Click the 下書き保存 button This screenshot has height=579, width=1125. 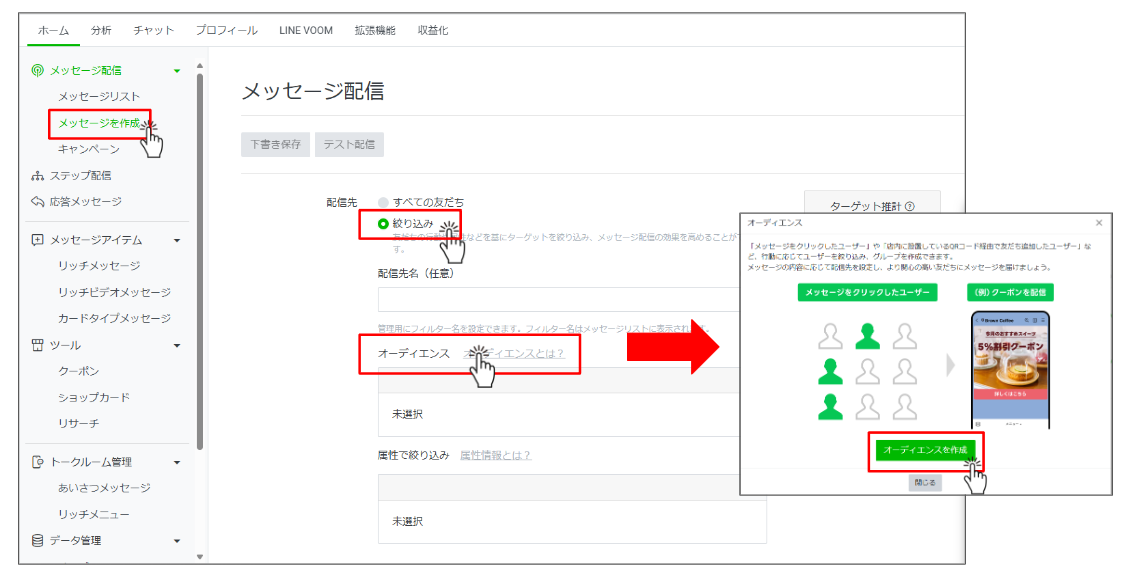(x=276, y=144)
